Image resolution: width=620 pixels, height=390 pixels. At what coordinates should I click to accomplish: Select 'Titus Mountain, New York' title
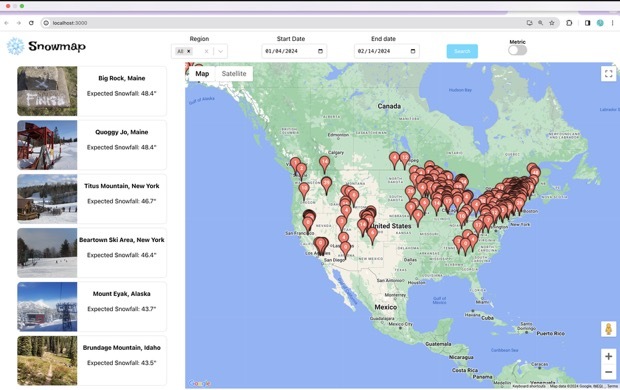(122, 186)
